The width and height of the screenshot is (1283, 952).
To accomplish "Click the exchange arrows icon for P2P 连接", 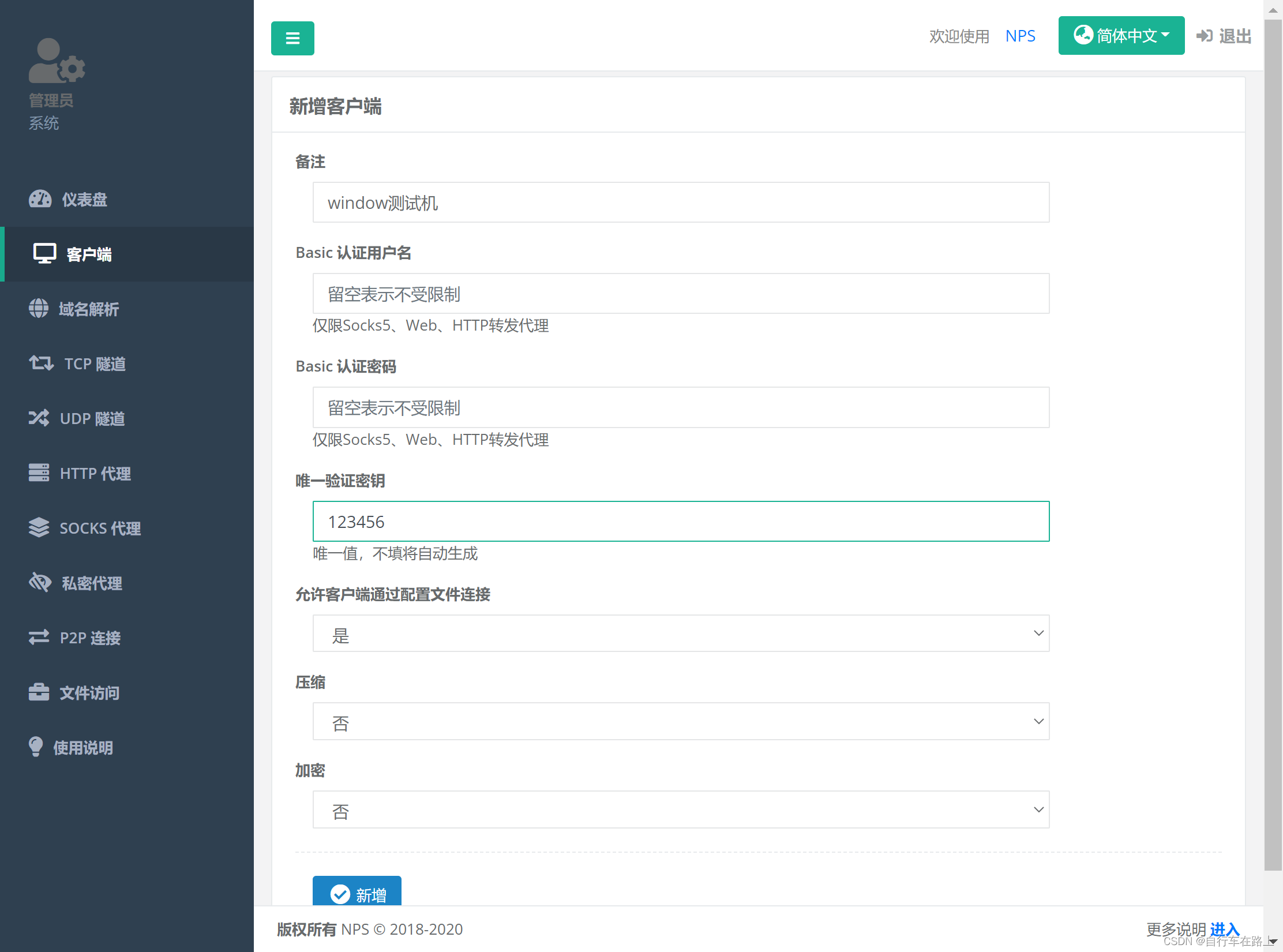I will pyautogui.click(x=39, y=637).
